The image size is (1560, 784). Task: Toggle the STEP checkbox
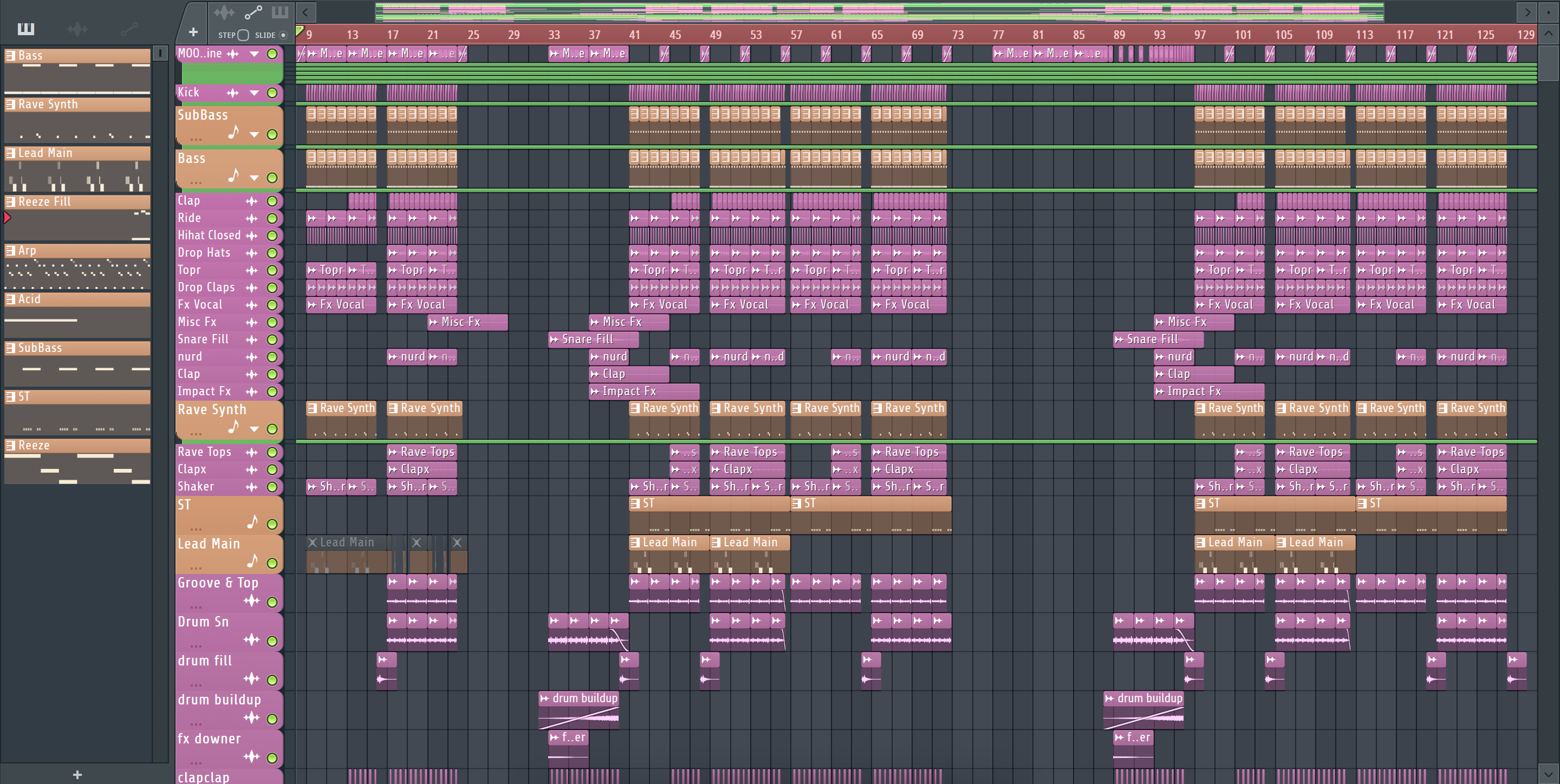click(243, 35)
